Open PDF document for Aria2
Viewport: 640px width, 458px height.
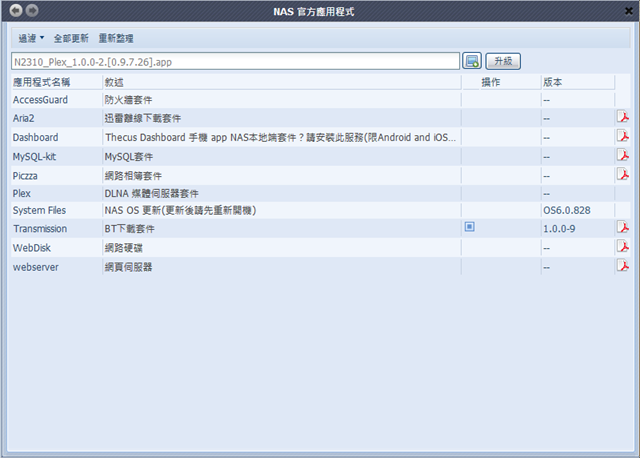click(622, 117)
